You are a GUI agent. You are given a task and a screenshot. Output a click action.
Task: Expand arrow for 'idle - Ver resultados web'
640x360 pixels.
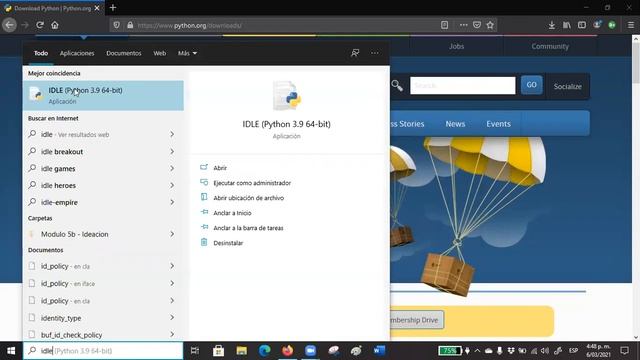tap(172, 134)
